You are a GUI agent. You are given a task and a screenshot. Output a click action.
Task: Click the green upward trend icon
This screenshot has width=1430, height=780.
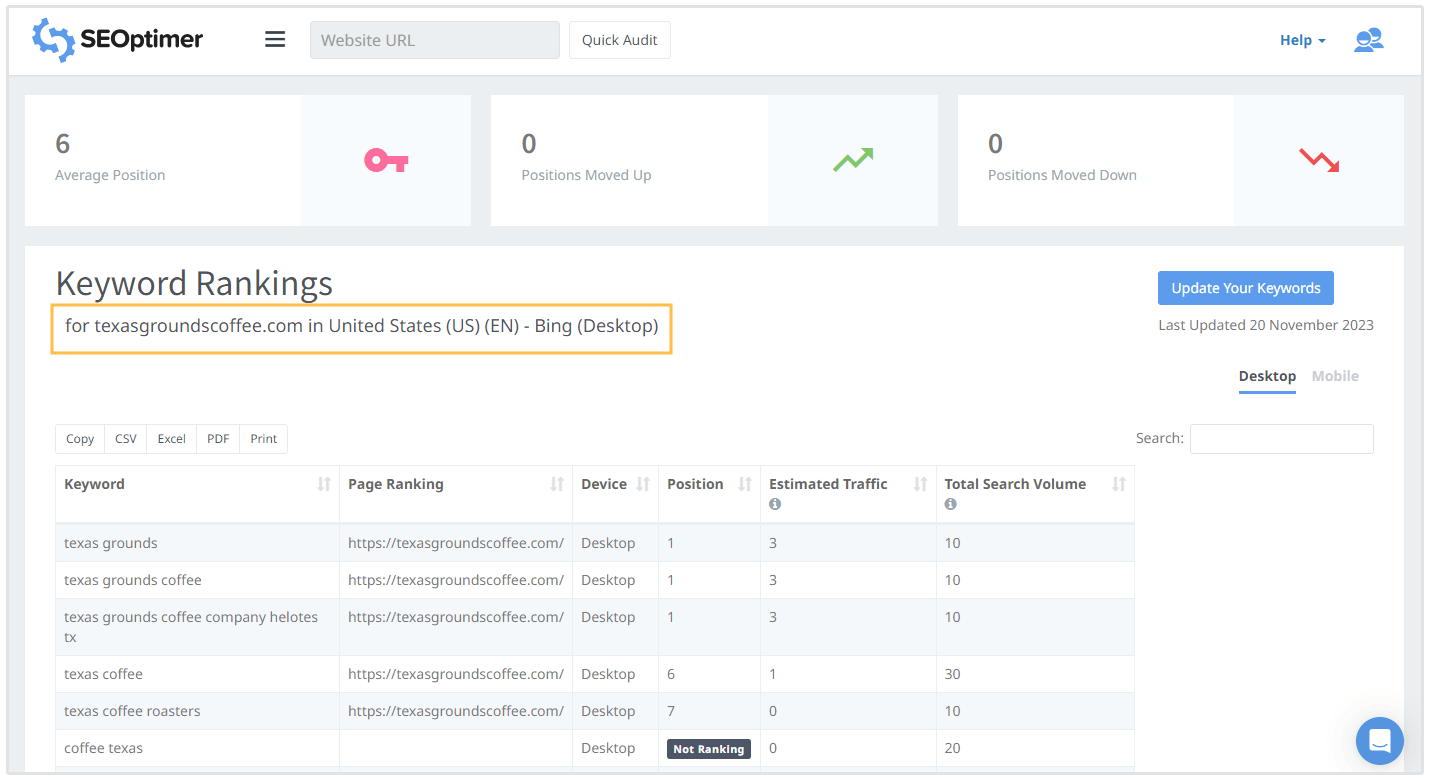click(852, 159)
